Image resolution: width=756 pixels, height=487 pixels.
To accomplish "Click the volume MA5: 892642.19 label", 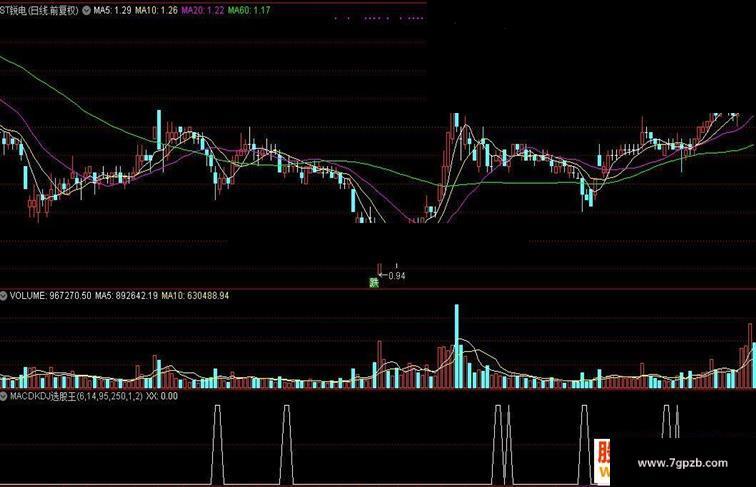I will (126, 296).
